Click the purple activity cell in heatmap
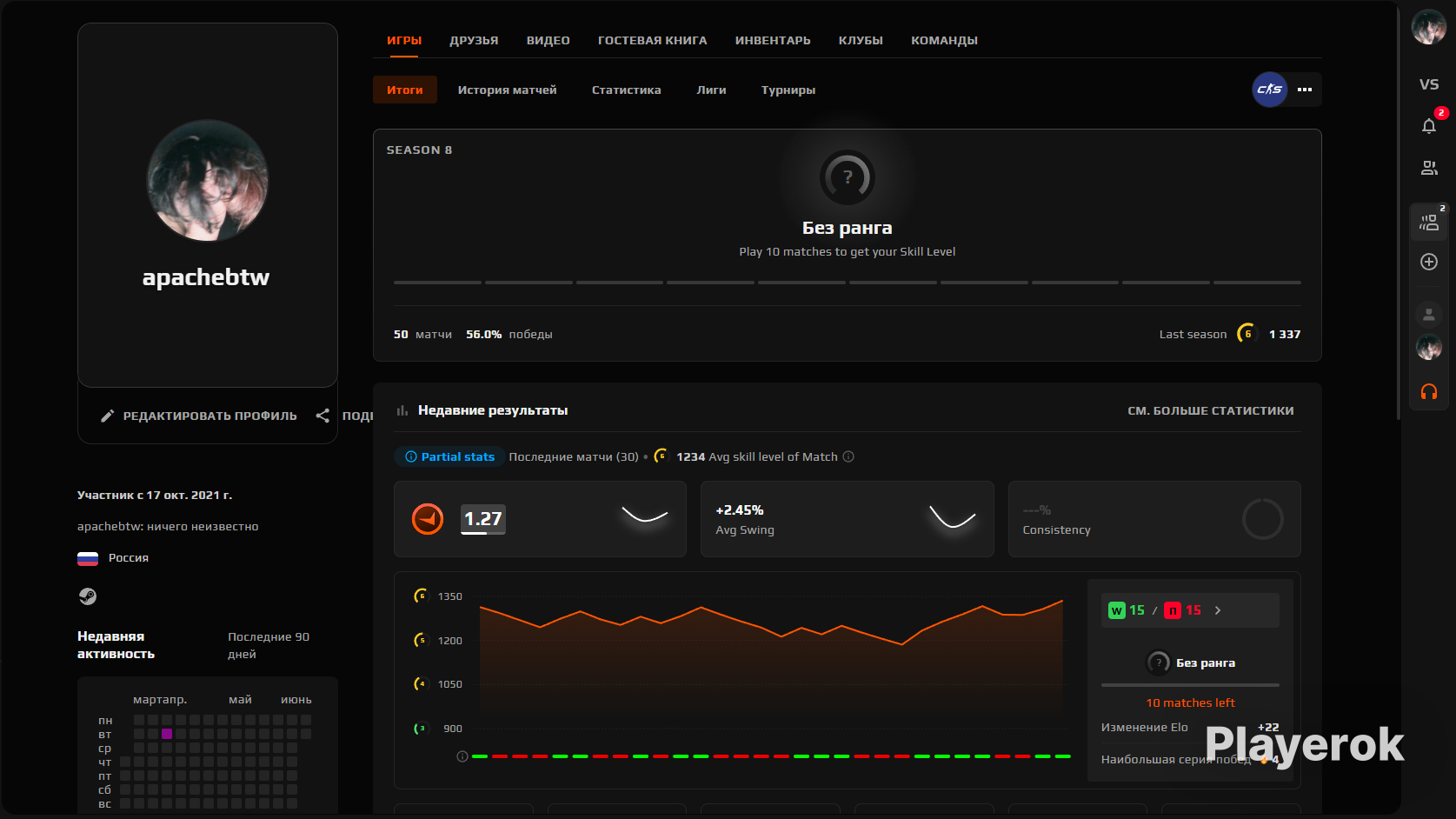The height and width of the screenshot is (819, 1456). point(167,734)
